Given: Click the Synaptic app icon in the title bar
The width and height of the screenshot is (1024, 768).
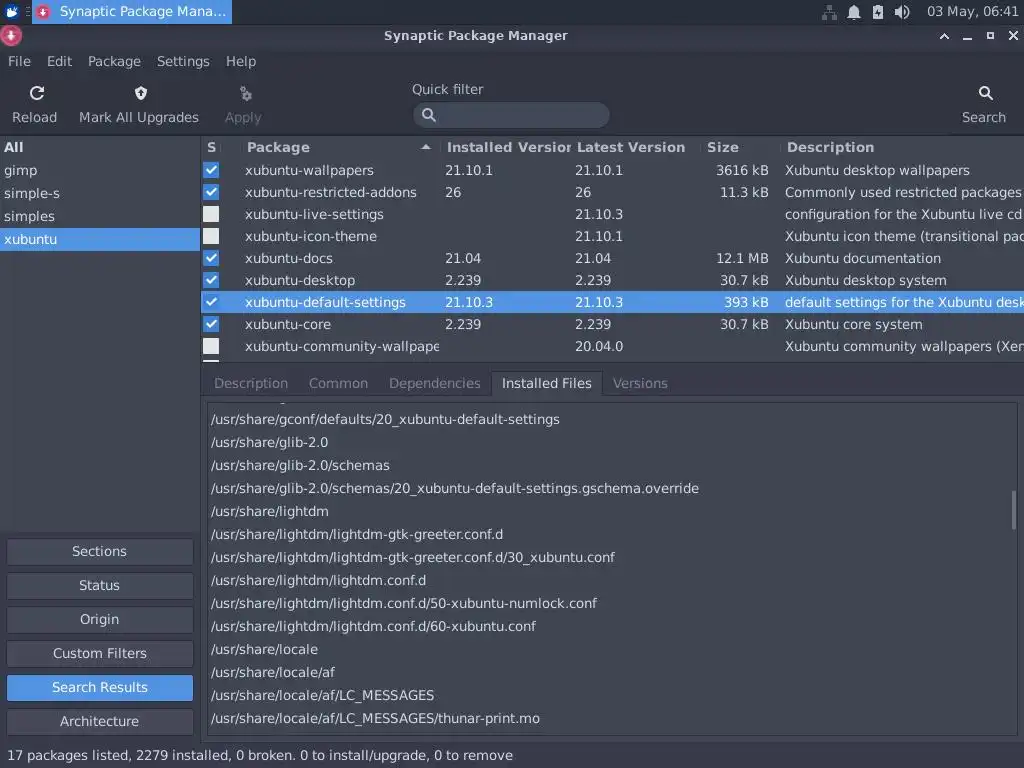Looking at the screenshot, I should coord(10,36).
